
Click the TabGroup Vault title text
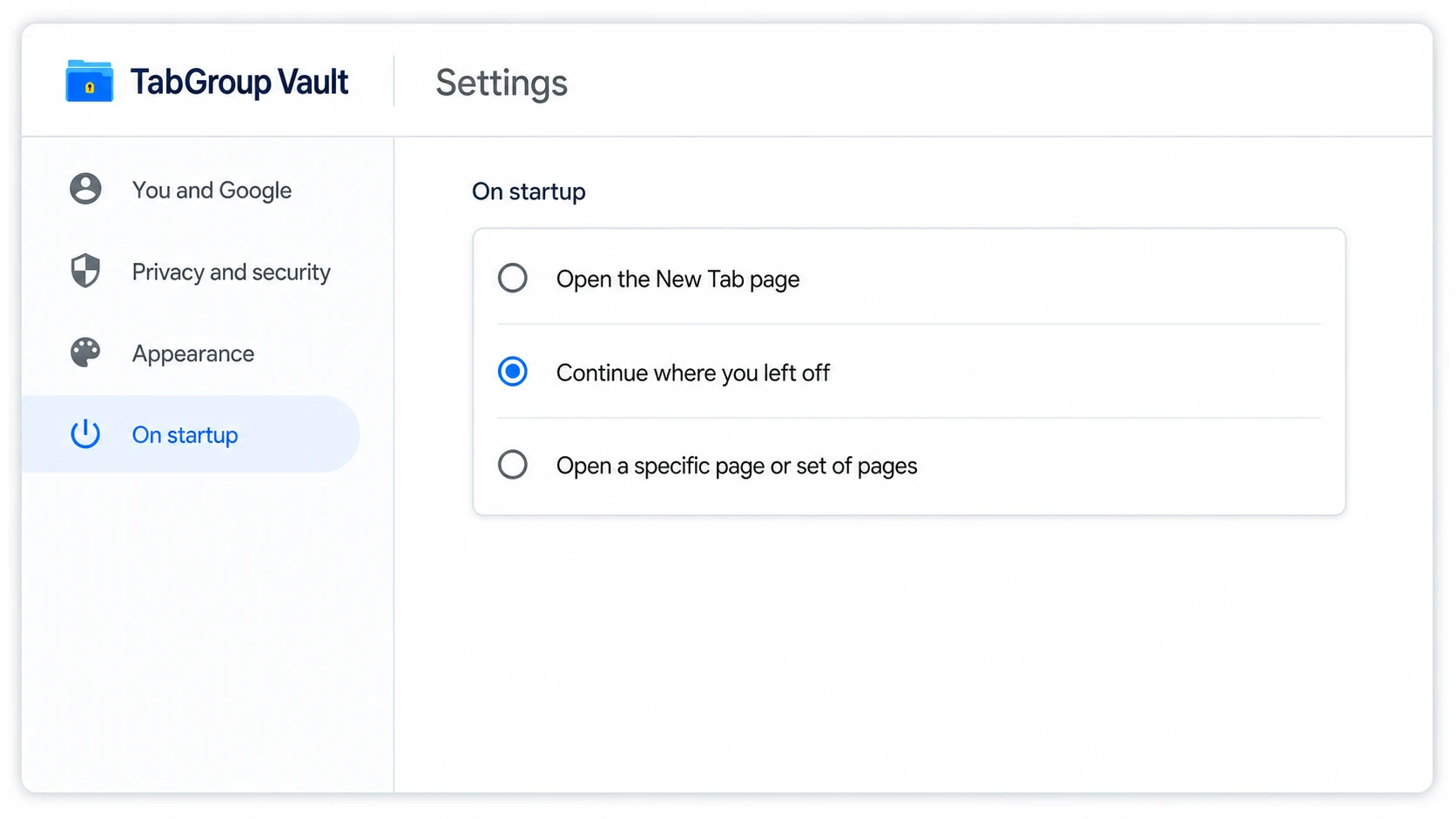tap(239, 82)
